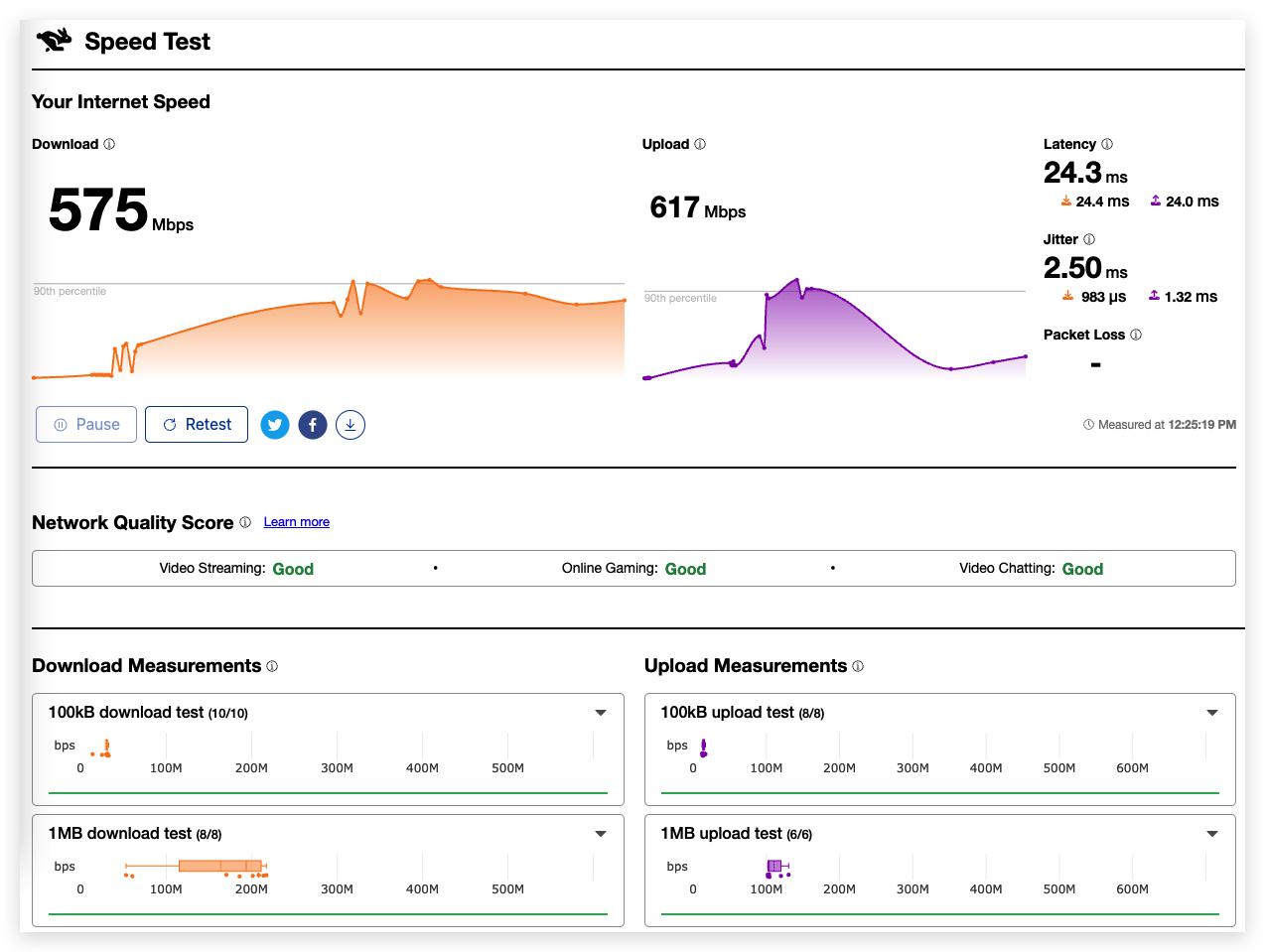Image resolution: width=1265 pixels, height=952 pixels.
Task: Open the Learn more link
Action: tap(296, 522)
